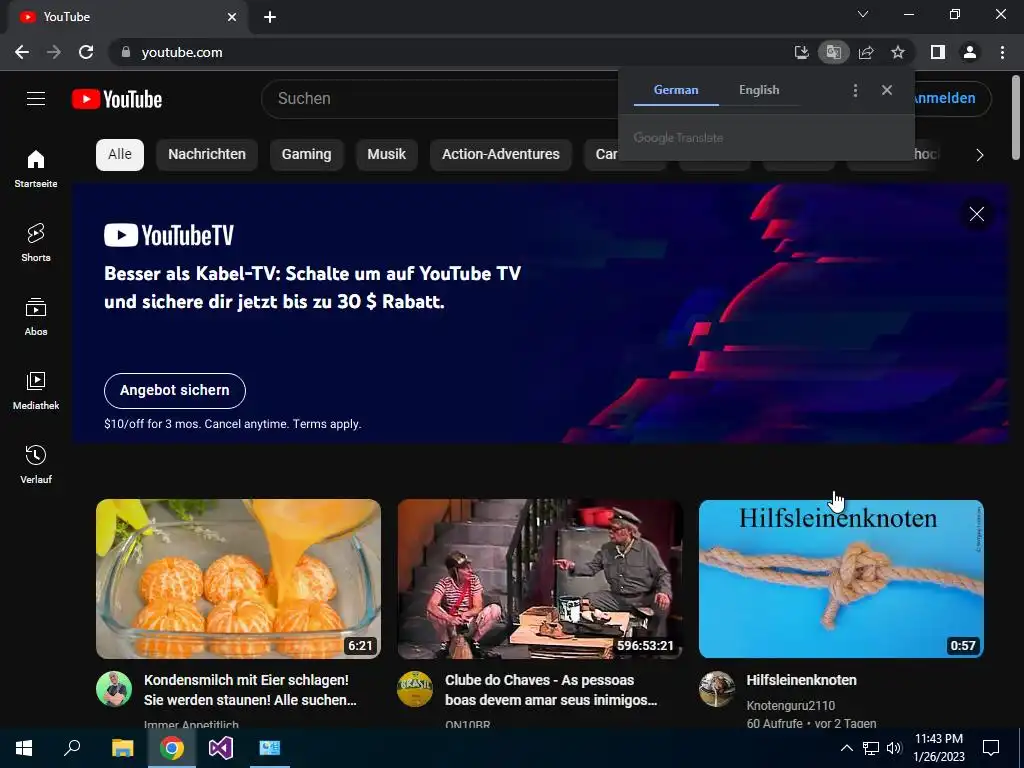
Task: Select the Alle filter chip
Action: tap(120, 155)
